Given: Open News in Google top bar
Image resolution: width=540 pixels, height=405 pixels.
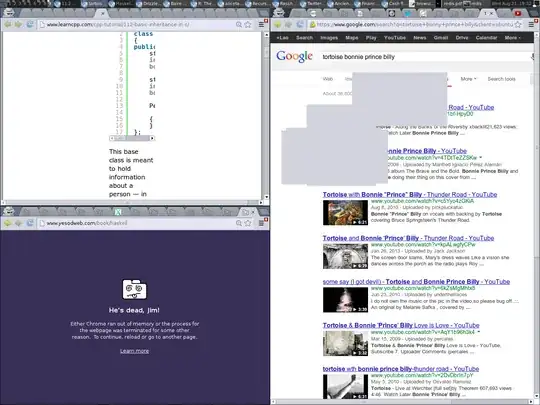Looking at the screenshot, I should [419, 38].
